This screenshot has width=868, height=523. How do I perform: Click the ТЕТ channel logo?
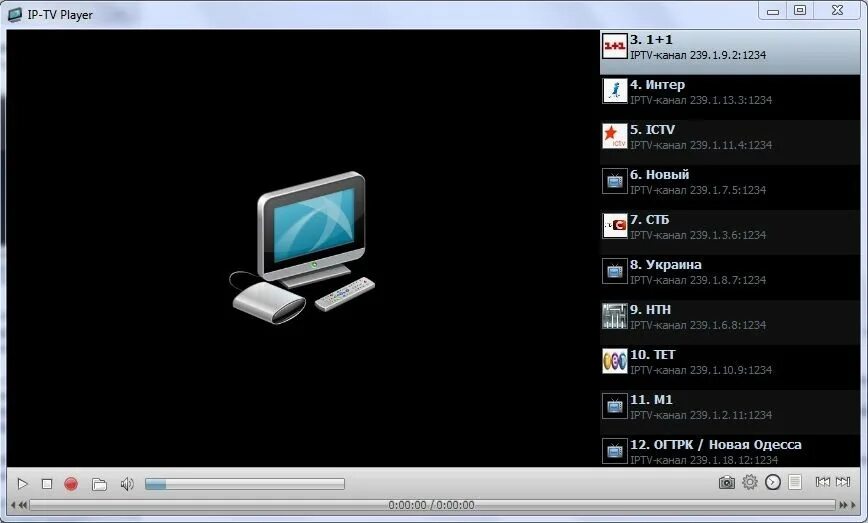(x=614, y=361)
